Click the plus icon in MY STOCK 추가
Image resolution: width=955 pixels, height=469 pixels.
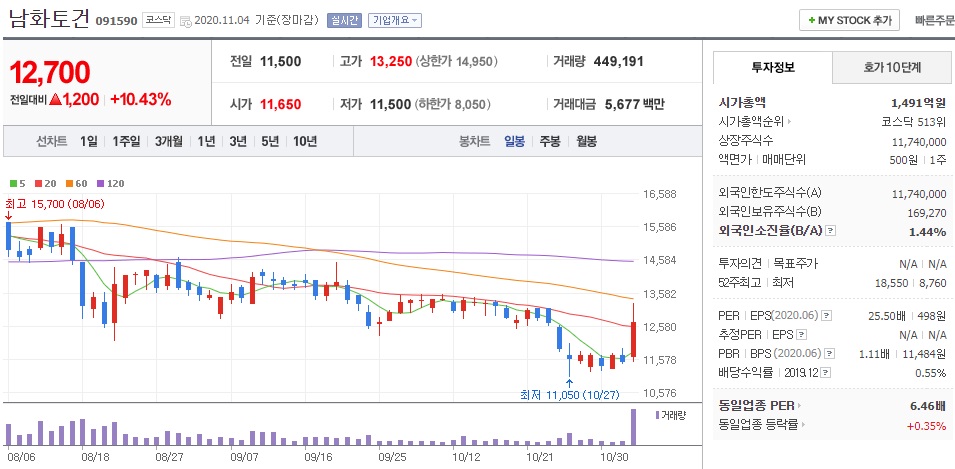tap(812, 20)
